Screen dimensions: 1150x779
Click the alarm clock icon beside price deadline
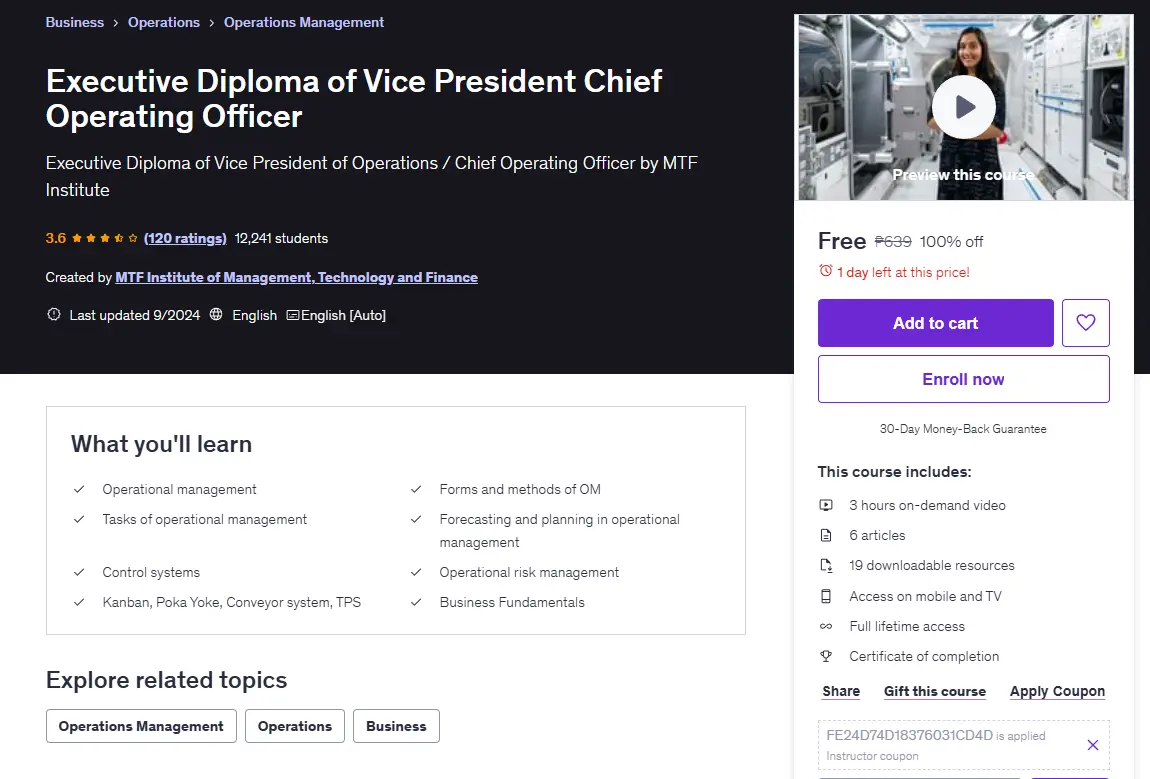pos(826,271)
